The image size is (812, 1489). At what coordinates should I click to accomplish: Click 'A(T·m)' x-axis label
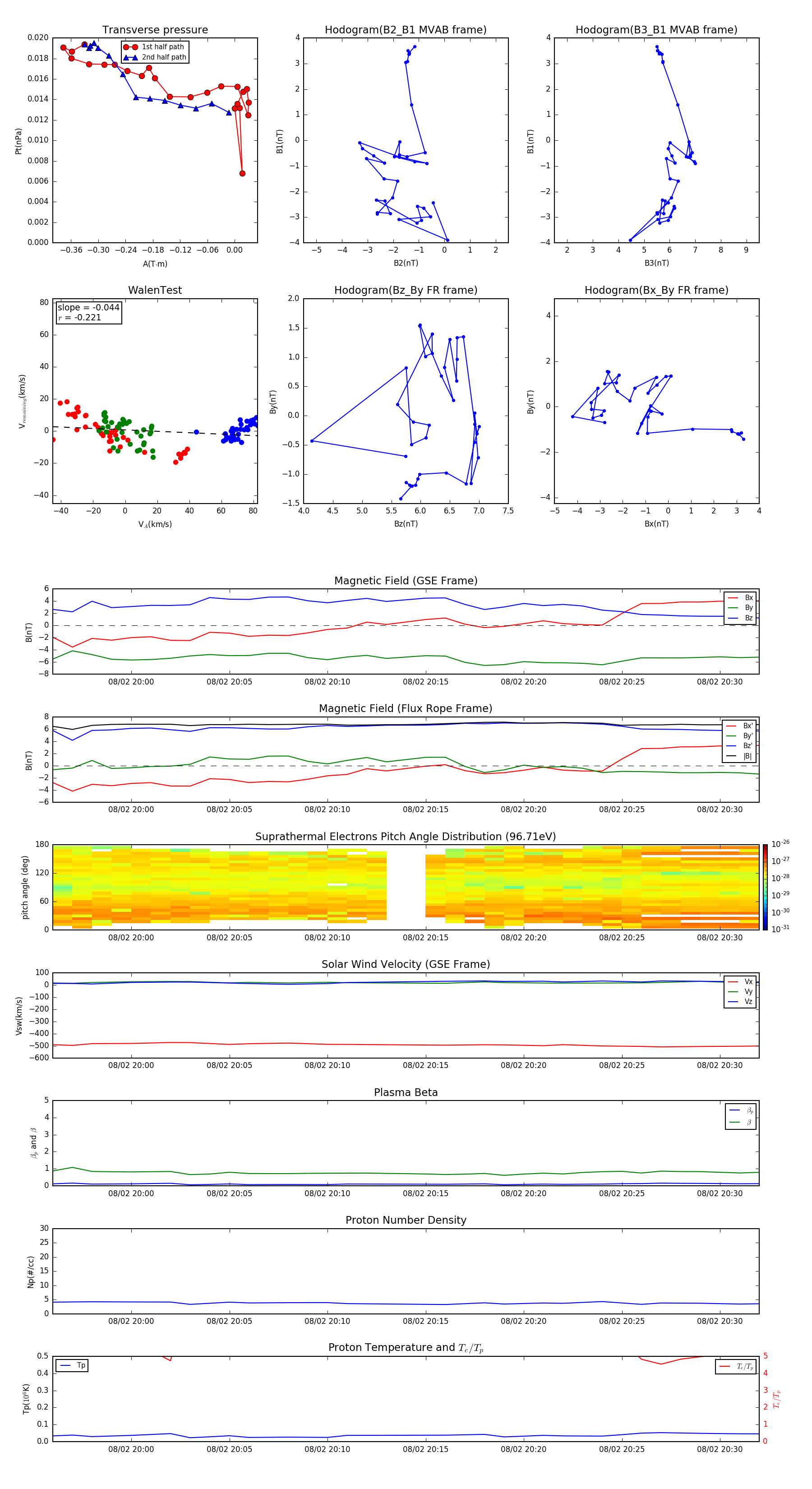click(x=155, y=264)
